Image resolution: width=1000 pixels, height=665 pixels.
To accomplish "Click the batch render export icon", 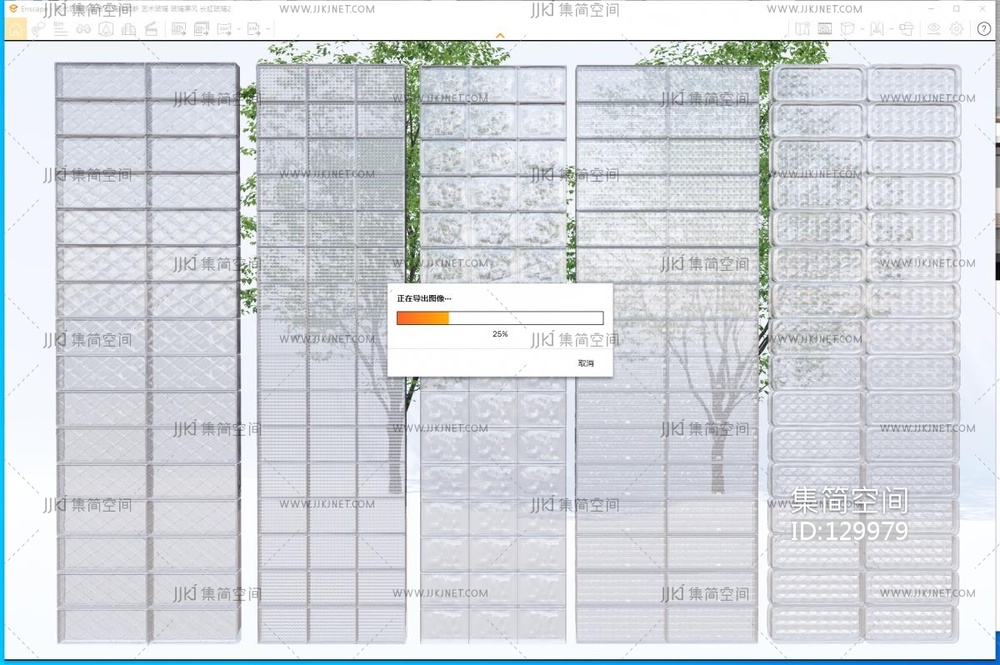I will (x=201, y=29).
